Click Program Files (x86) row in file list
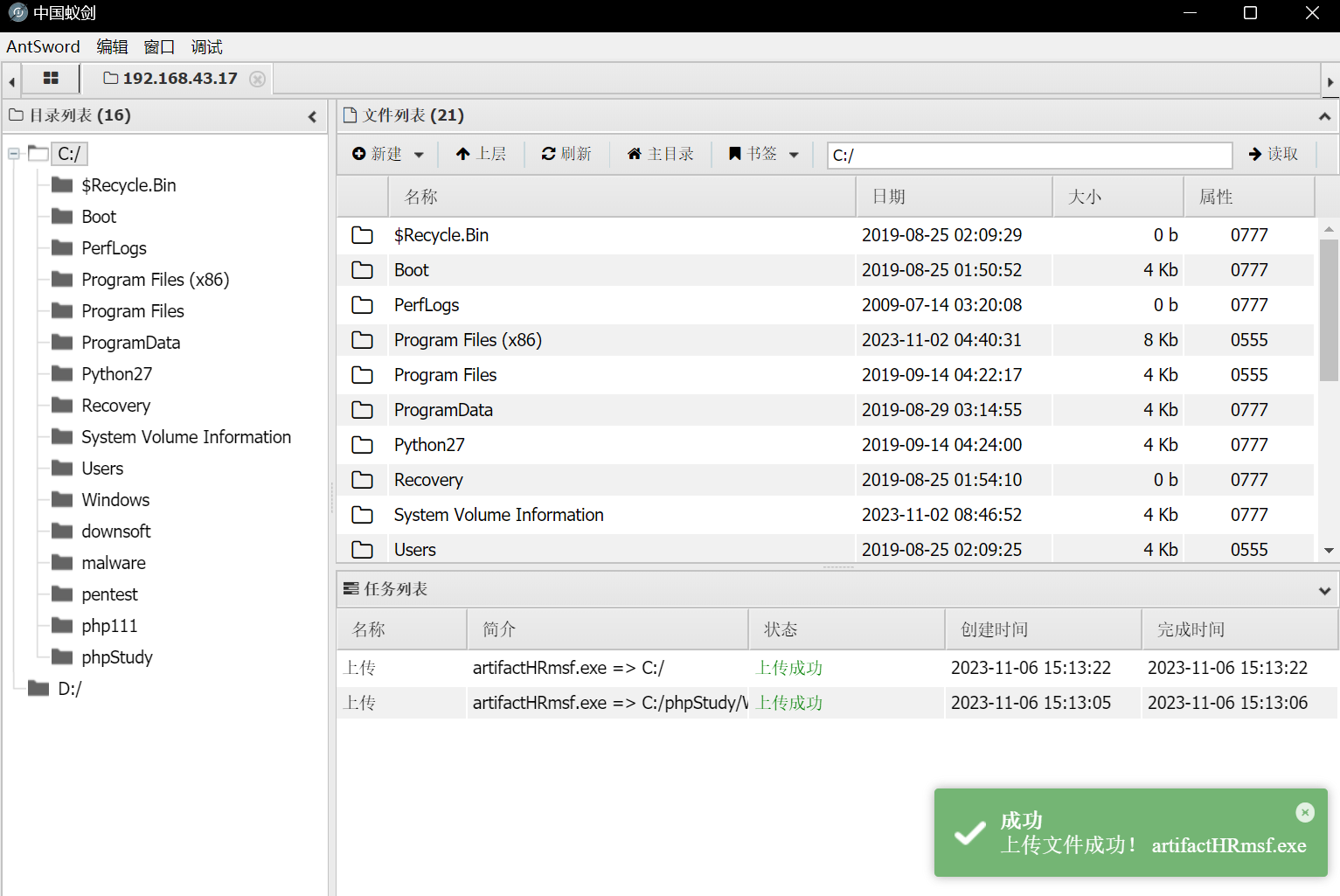 click(x=825, y=340)
